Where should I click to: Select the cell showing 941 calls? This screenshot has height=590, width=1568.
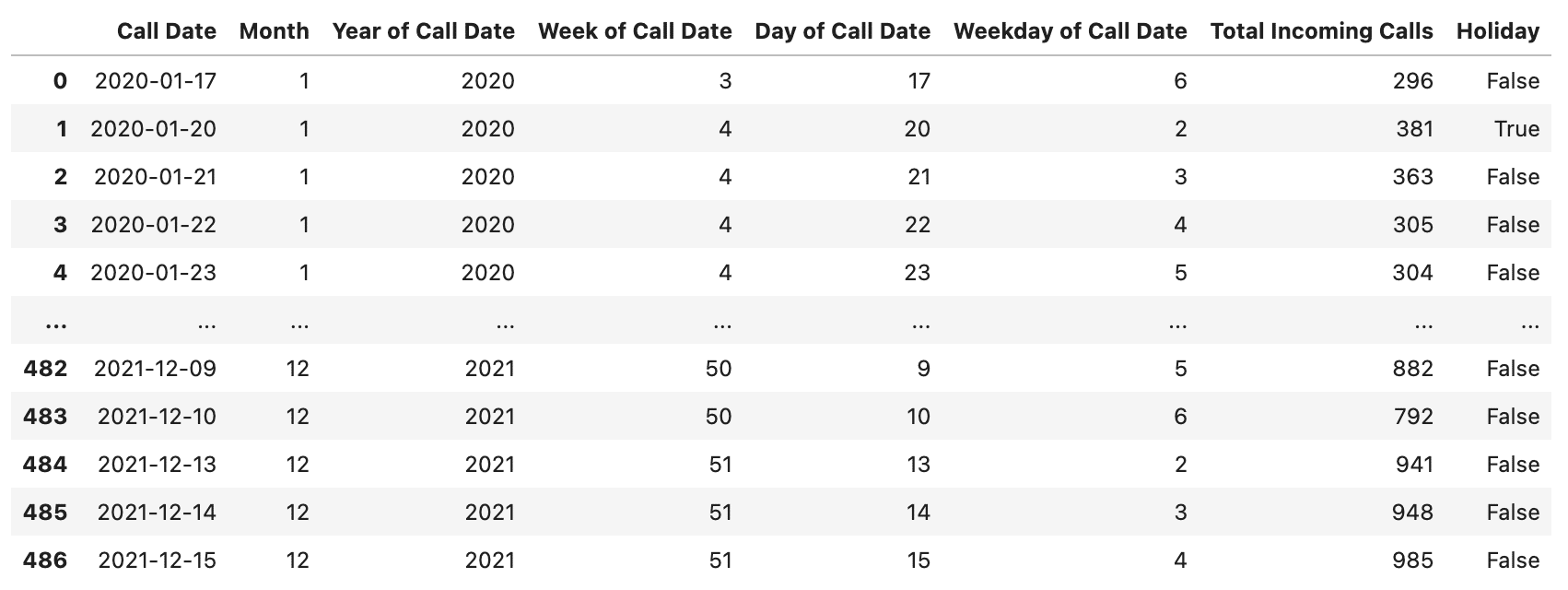pos(1413,465)
